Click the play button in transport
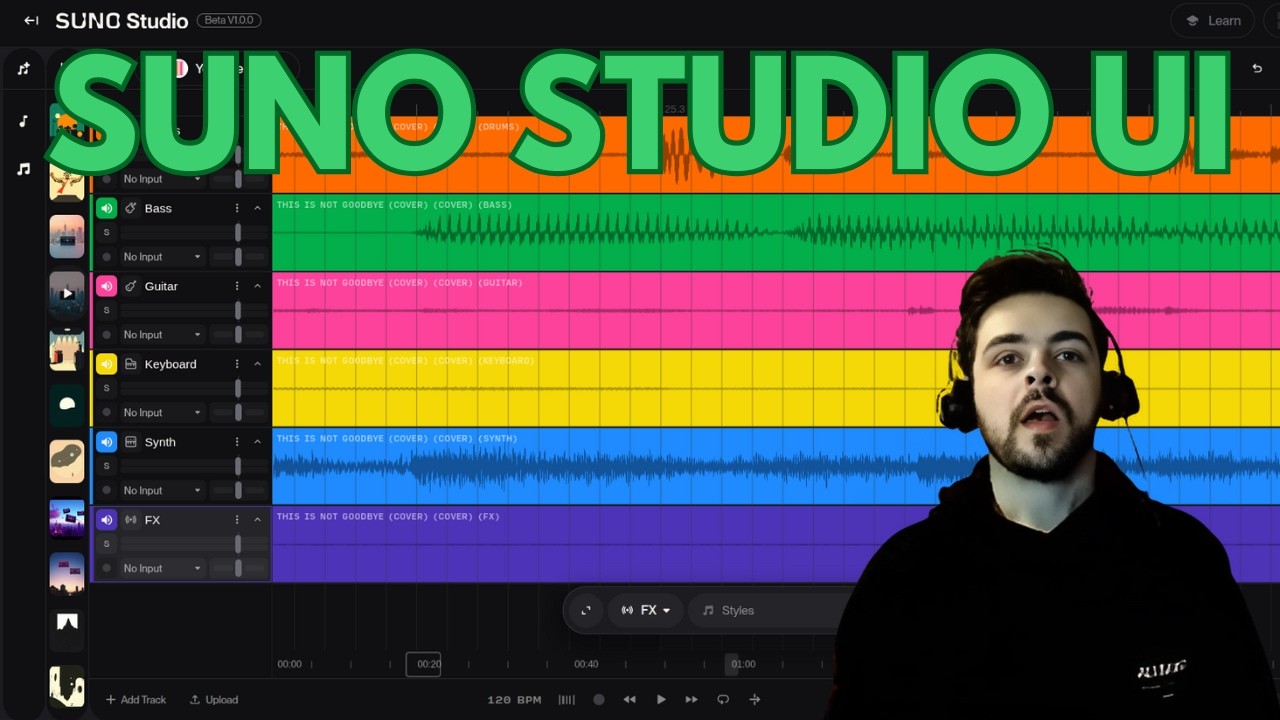Screen dimensions: 1280x720 (x=661, y=700)
